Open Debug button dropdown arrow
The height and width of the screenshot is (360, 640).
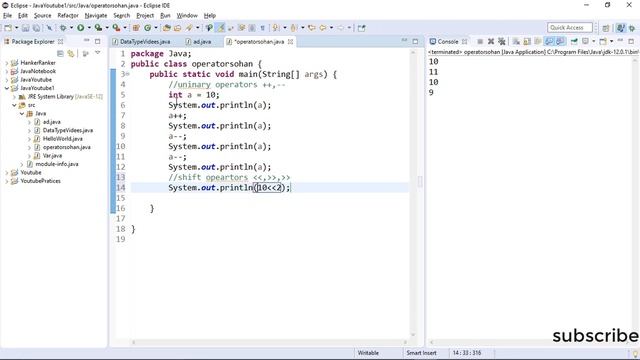tap(71, 28)
